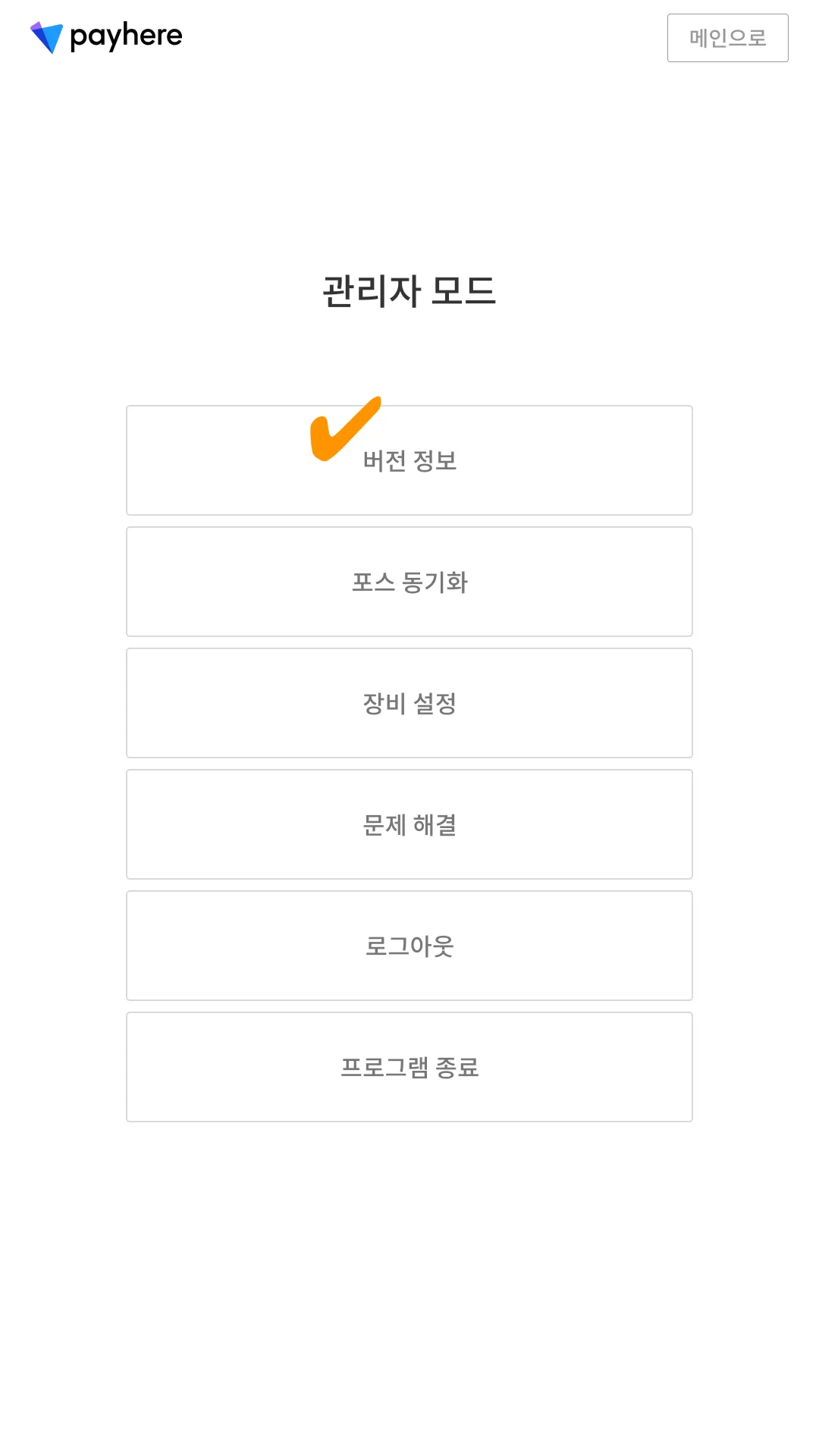Click the payhere wordmark text
819x1456 pixels.
click(x=126, y=36)
